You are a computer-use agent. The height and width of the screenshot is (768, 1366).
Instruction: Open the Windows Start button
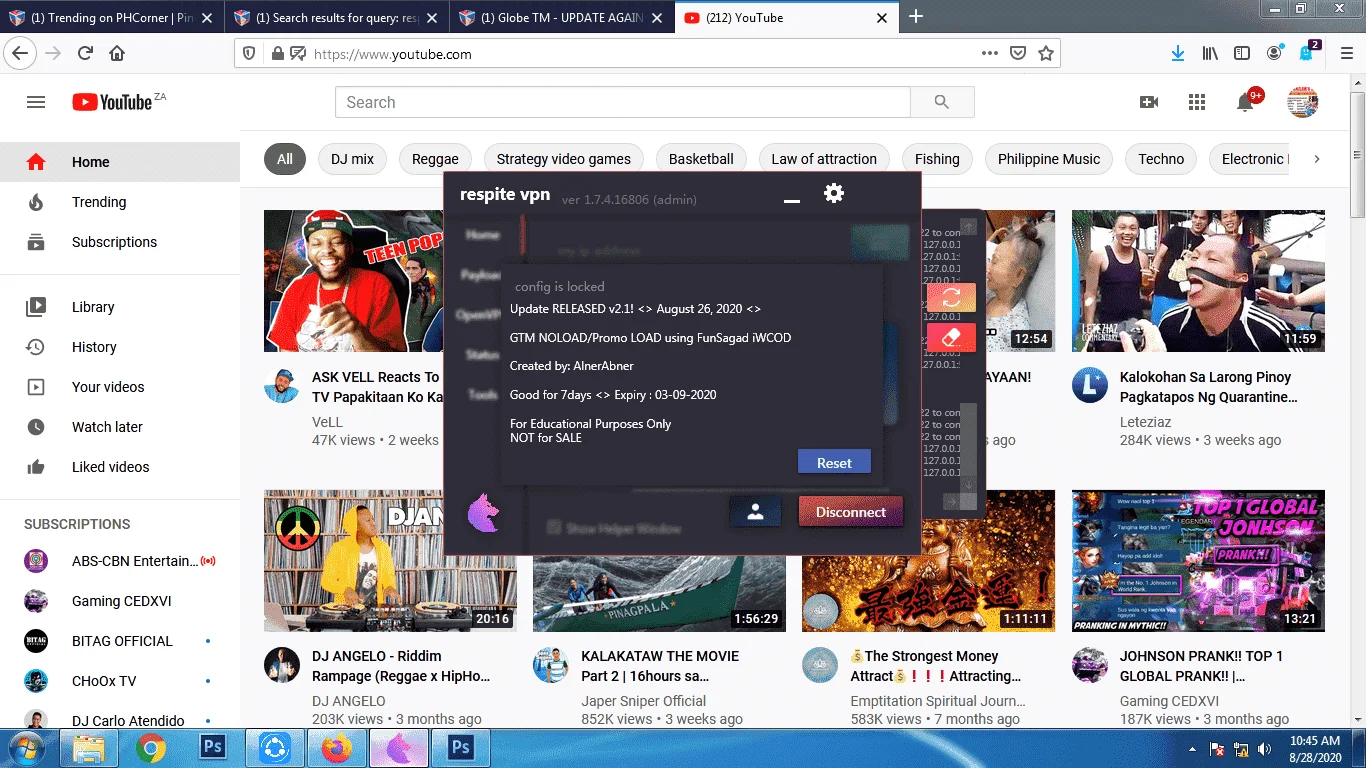[24, 748]
